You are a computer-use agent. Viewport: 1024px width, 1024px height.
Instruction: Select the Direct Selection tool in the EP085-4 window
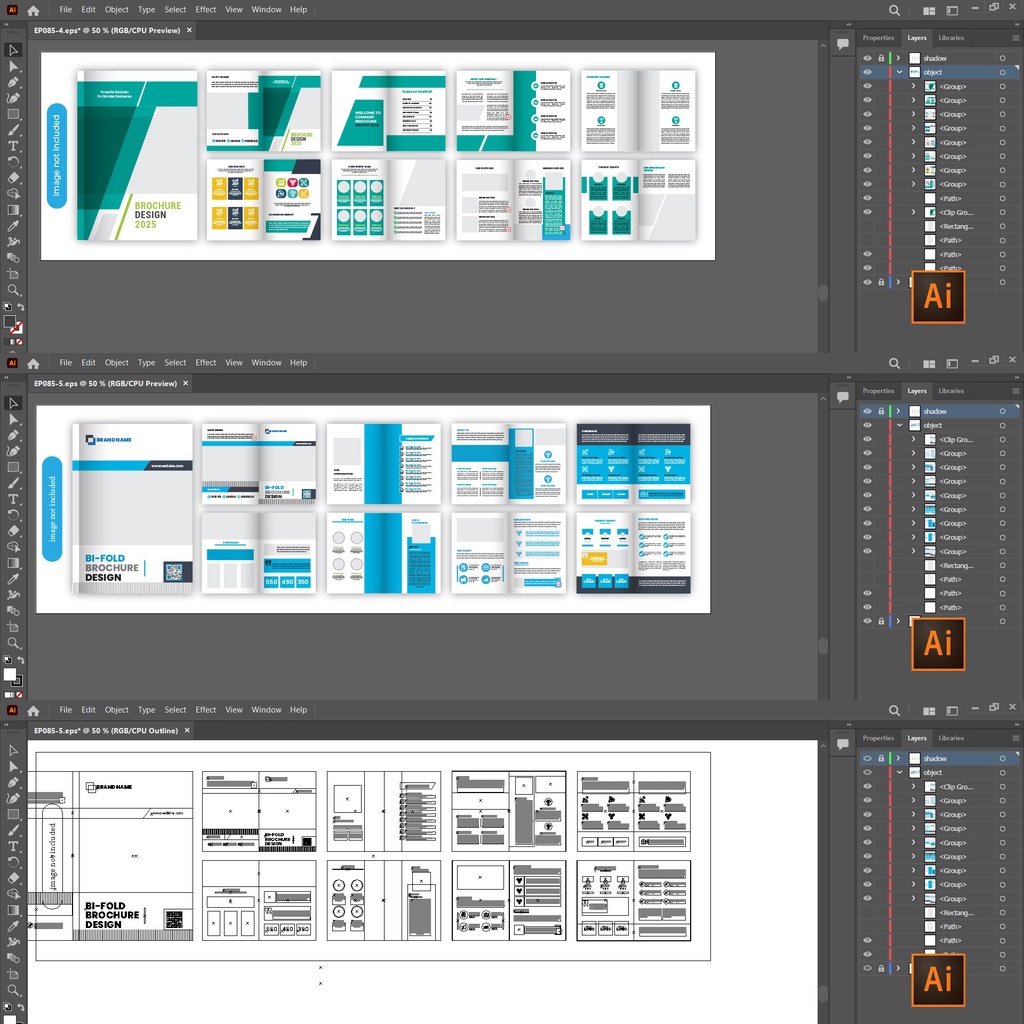point(14,66)
